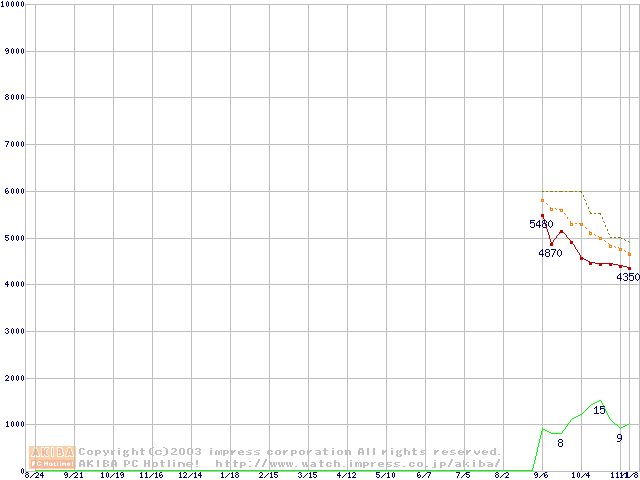Click the 4350 final price label
The height and width of the screenshot is (480, 640).
tap(627, 277)
